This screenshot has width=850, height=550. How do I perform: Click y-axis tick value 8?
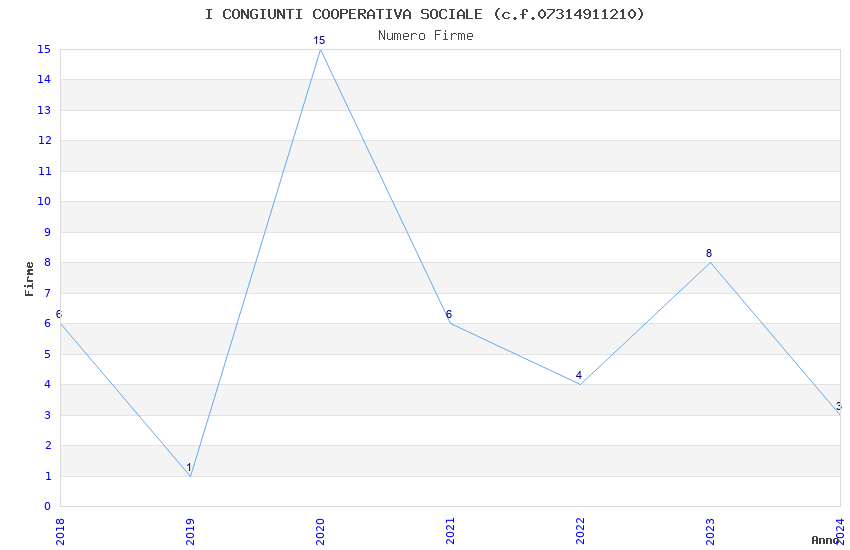48,263
